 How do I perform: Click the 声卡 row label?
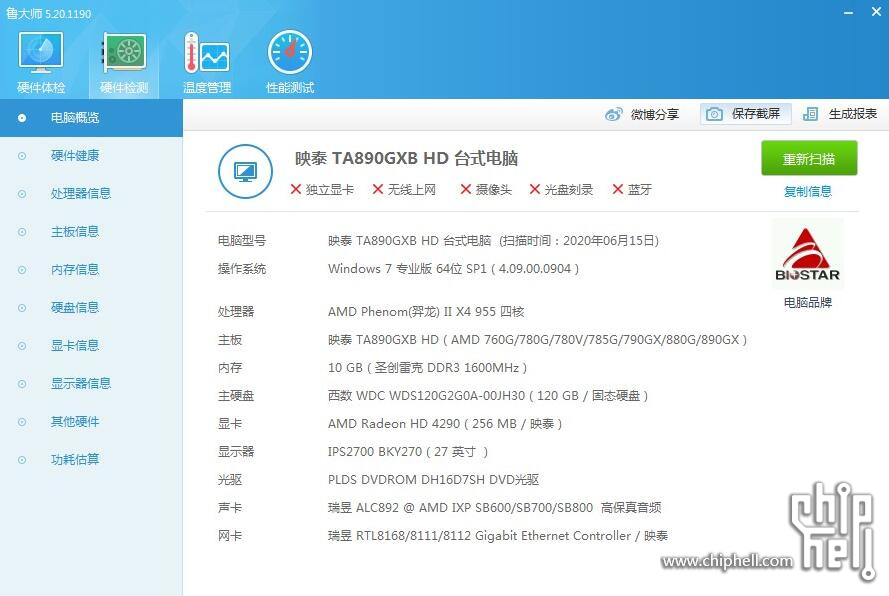[230, 508]
